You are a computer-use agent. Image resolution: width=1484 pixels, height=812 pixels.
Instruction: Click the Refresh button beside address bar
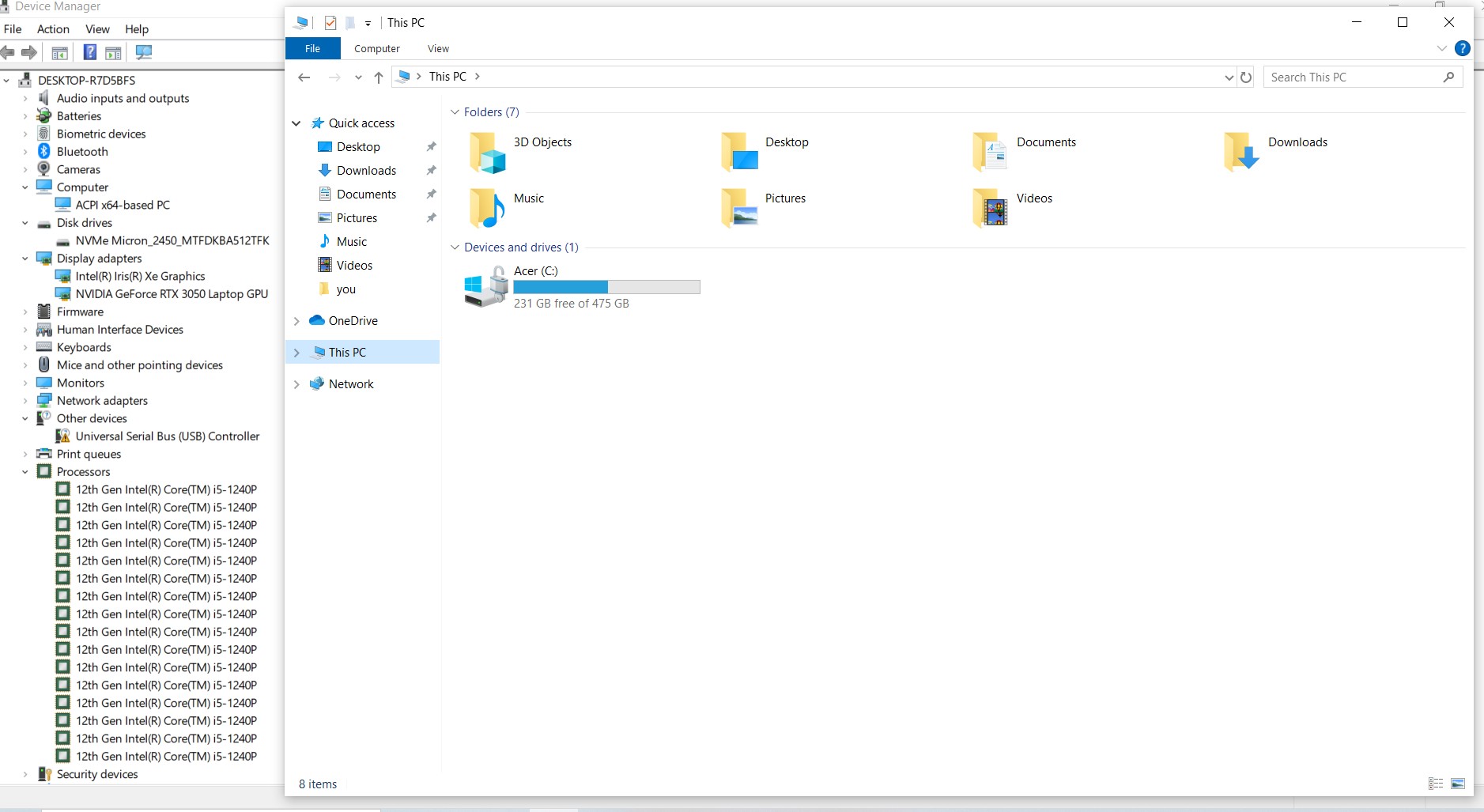(1246, 77)
